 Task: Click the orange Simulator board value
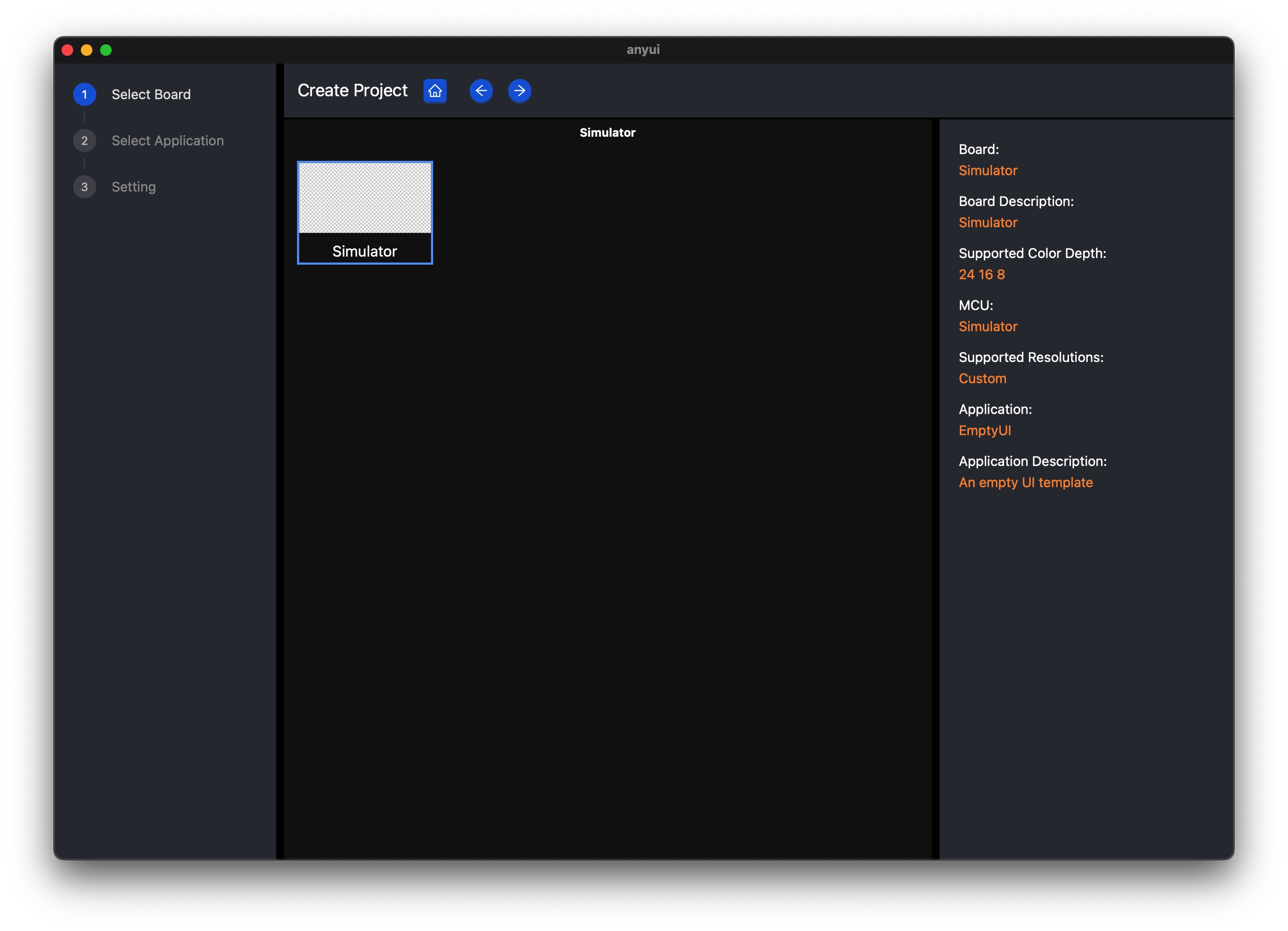coord(988,170)
